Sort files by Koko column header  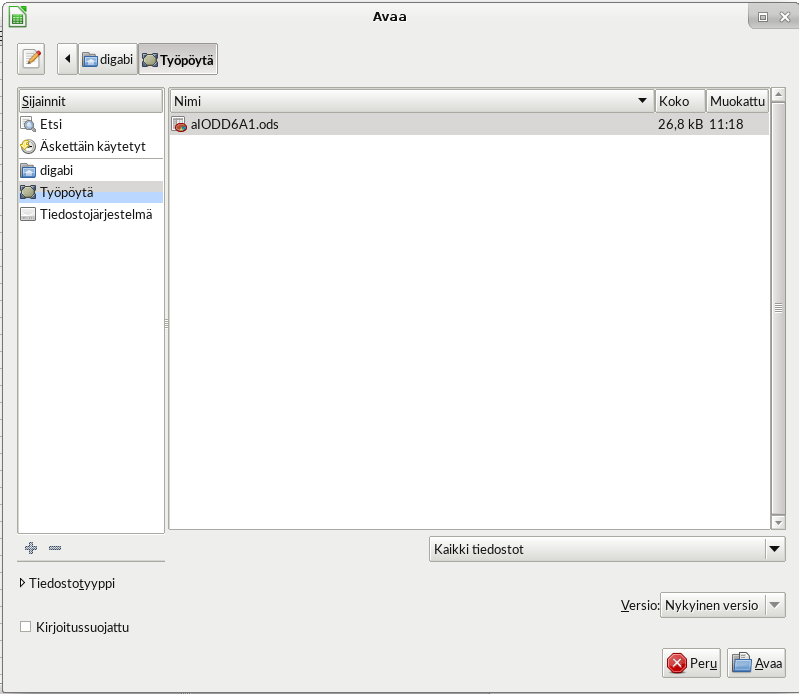679,101
